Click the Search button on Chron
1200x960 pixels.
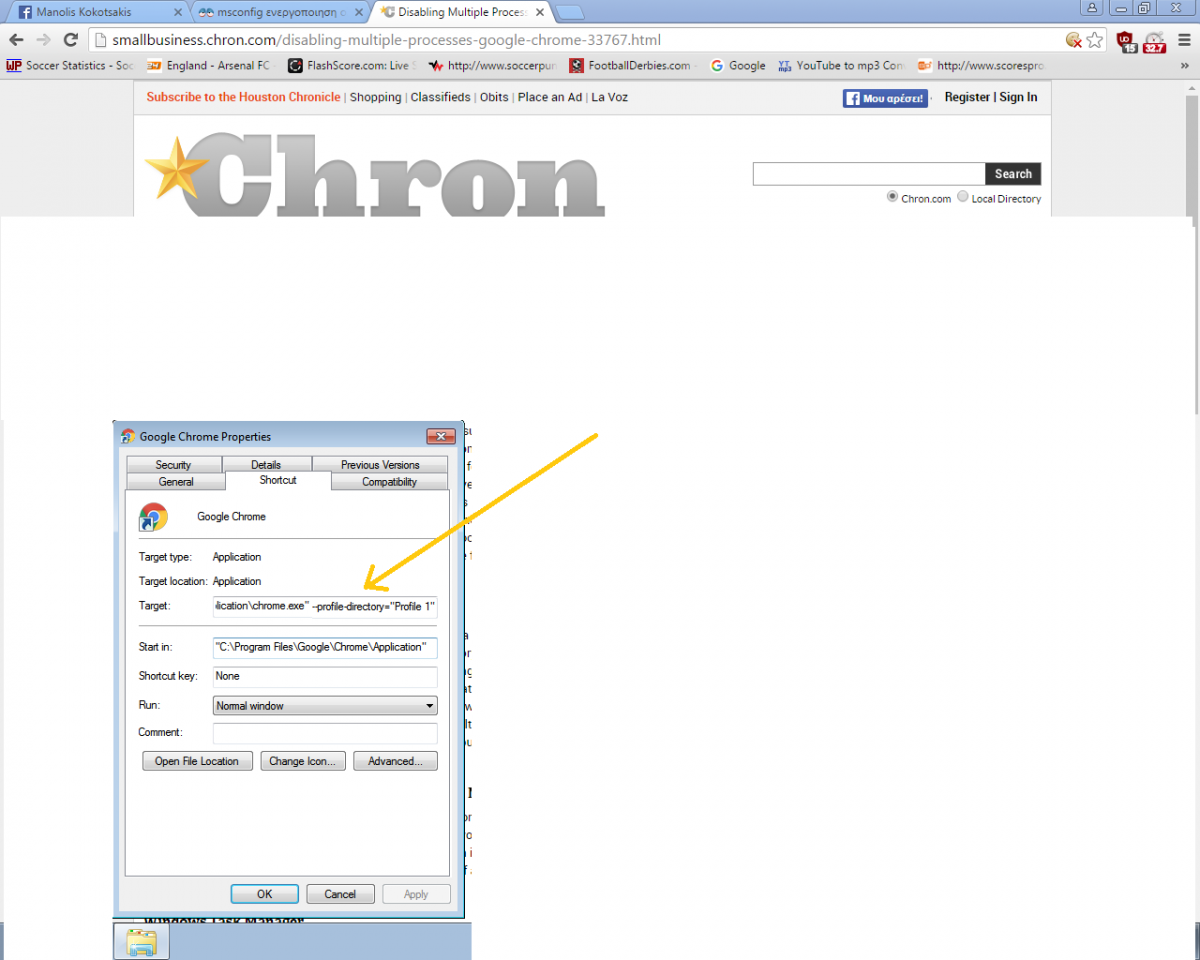tap(1013, 174)
